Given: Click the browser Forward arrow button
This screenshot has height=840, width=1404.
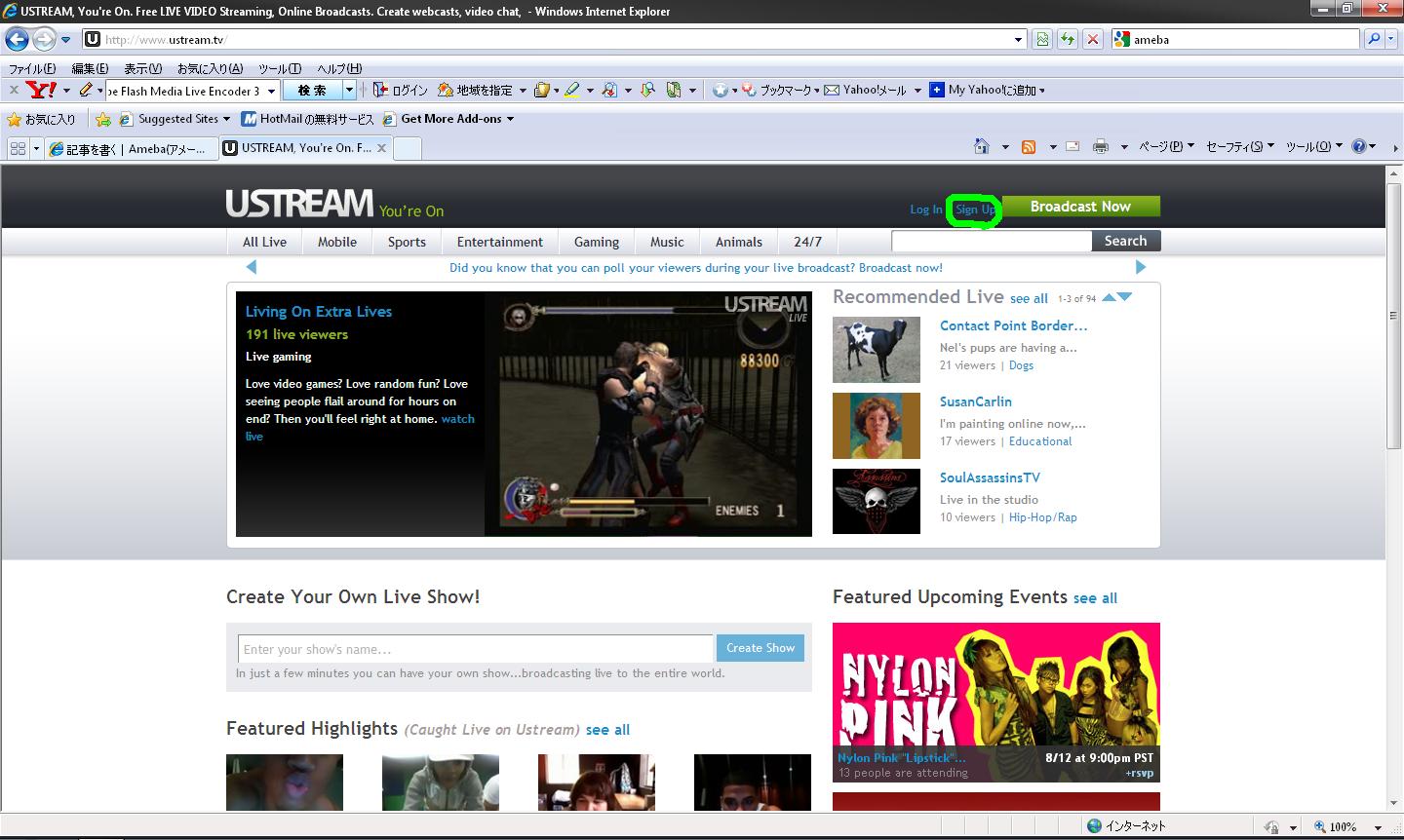Looking at the screenshot, I should (x=44, y=39).
